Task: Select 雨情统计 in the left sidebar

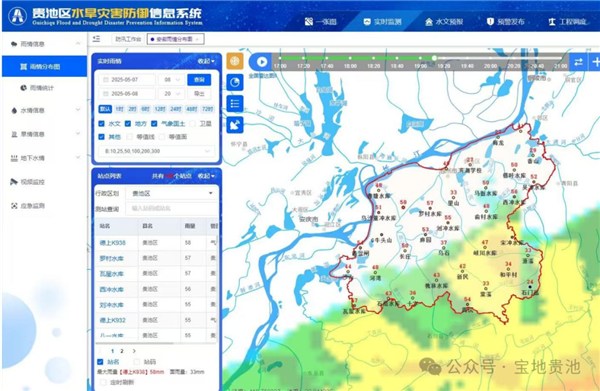Action: [38, 88]
